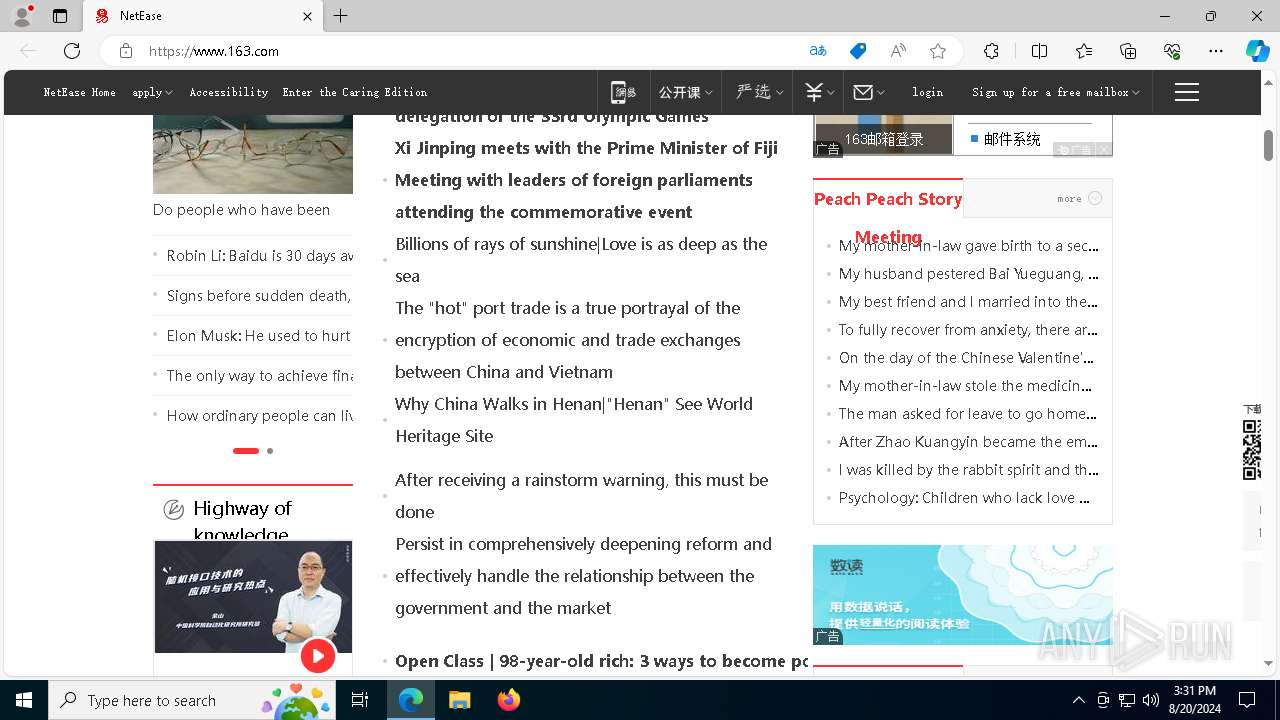Click the scrollbar down arrow
The width and height of the screenshot is (1280, 720).
coord(1268,663)
